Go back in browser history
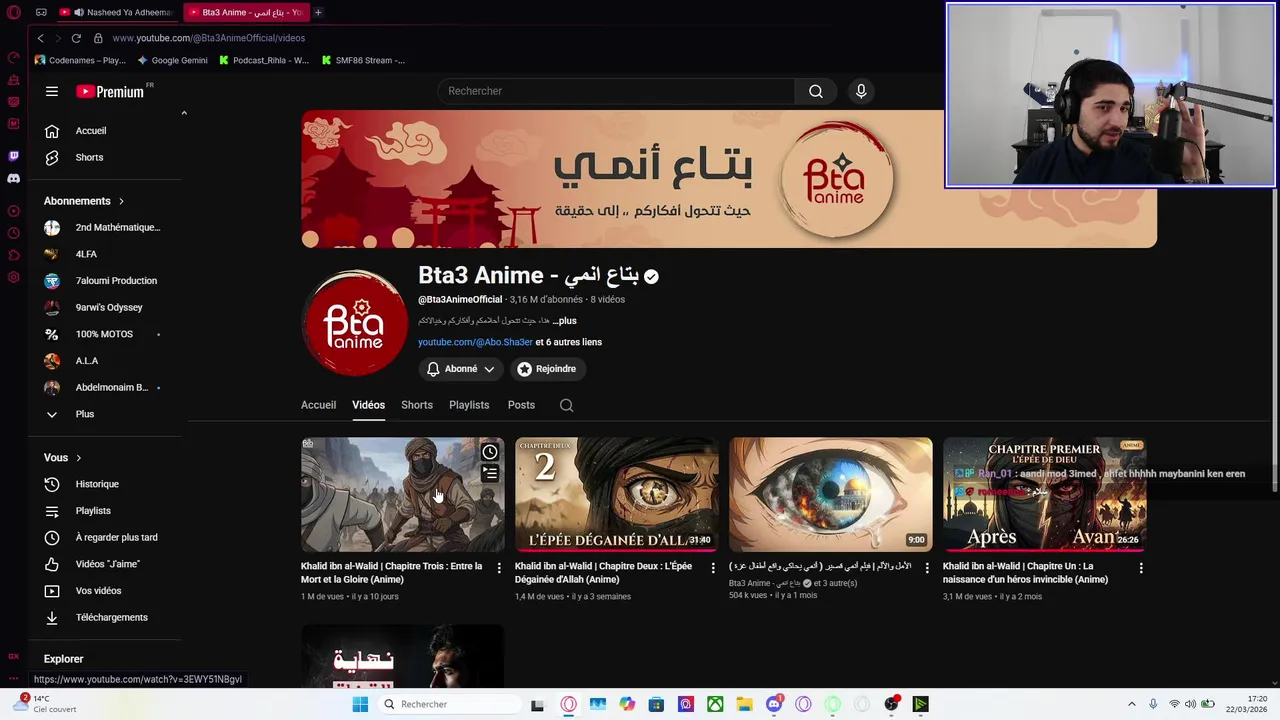Viewport: 1280px width, 720px height. click(40, 38)
